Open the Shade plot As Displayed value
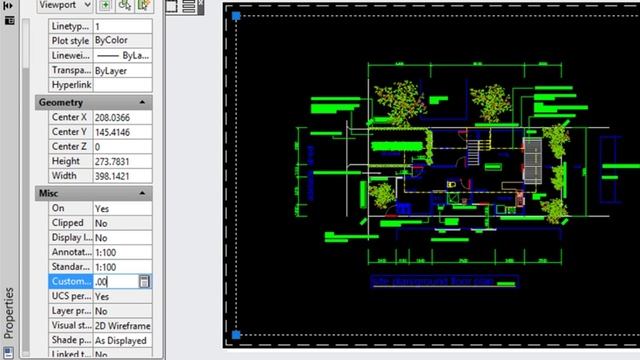This screenshot has height=360, width=640. tap(122, 340)
